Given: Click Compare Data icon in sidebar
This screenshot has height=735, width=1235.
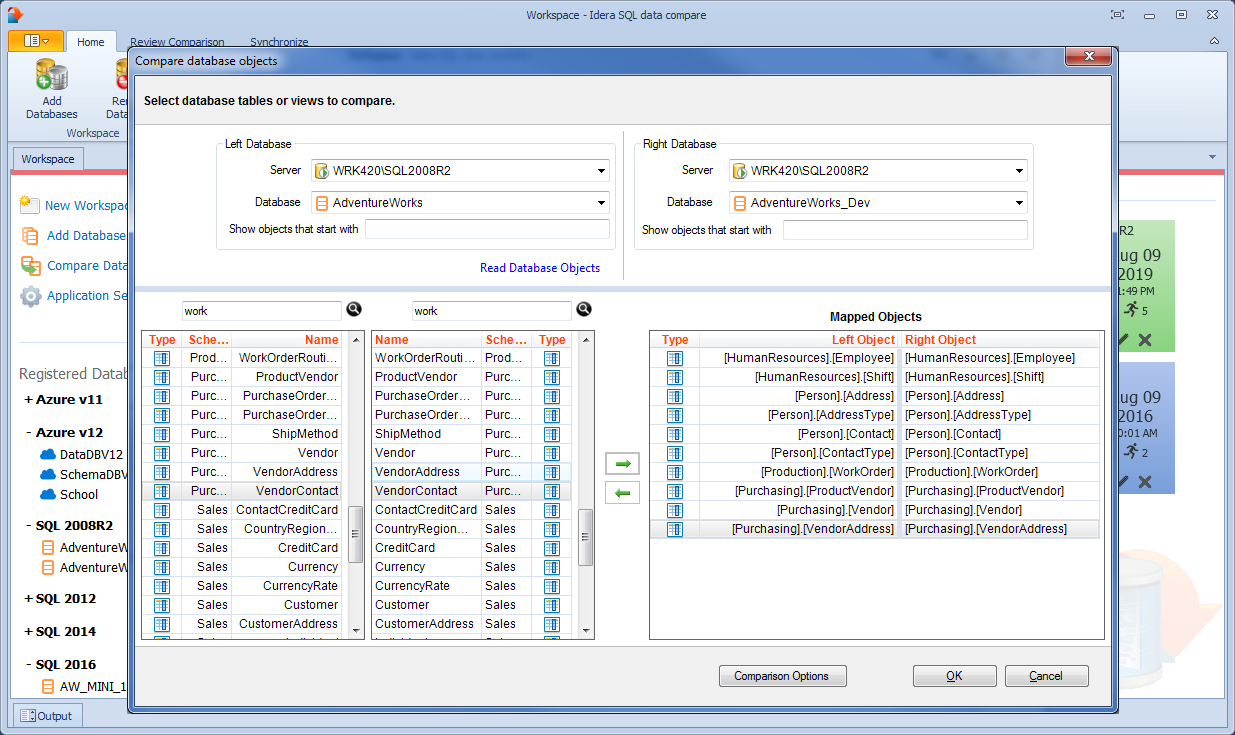Looking at the screenshot, I should 31,266.
